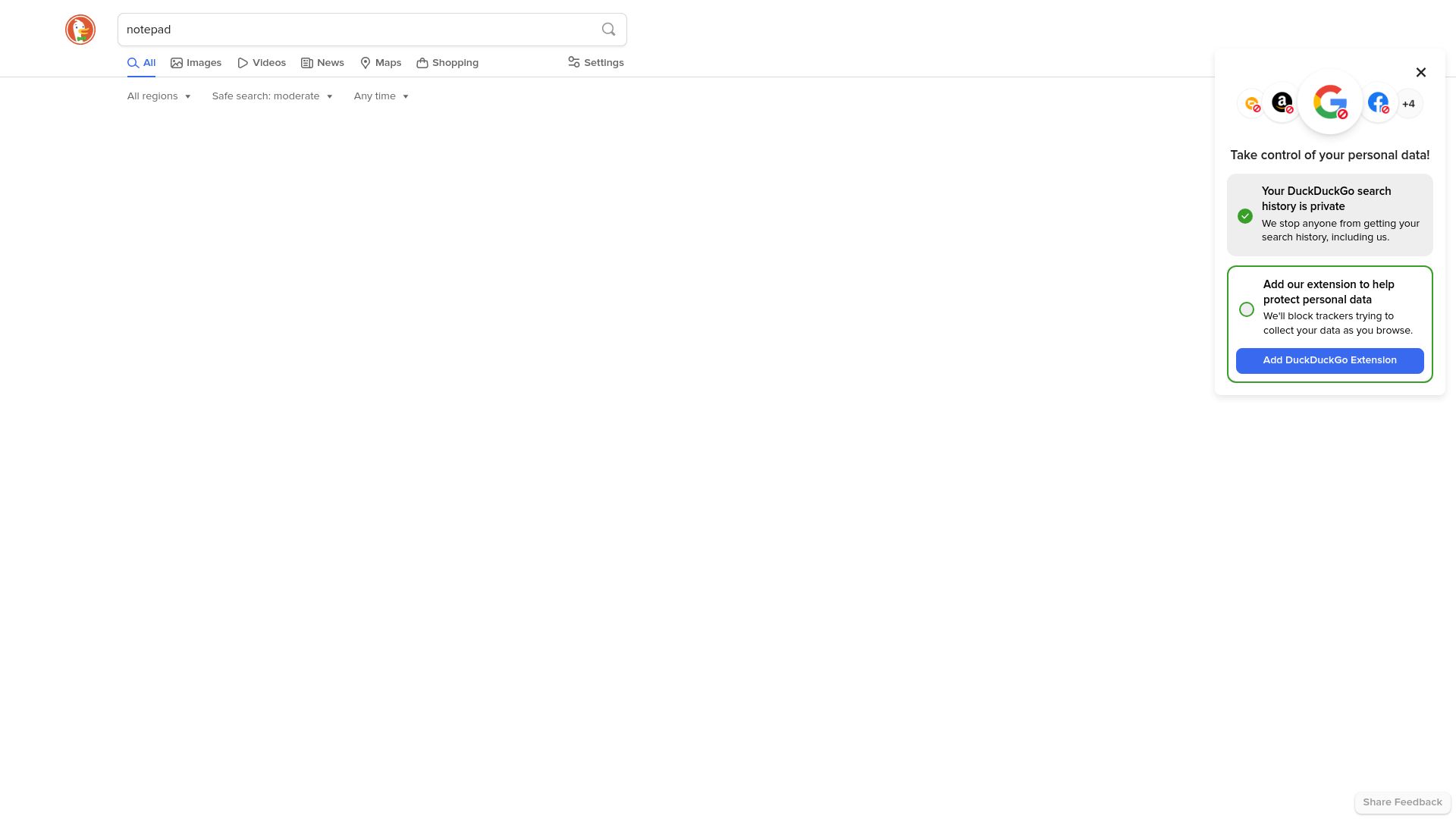Click 'Add our extension to help protect' text
The height and width of the screenshot is (819, 1456).
tap(1329, 292)
